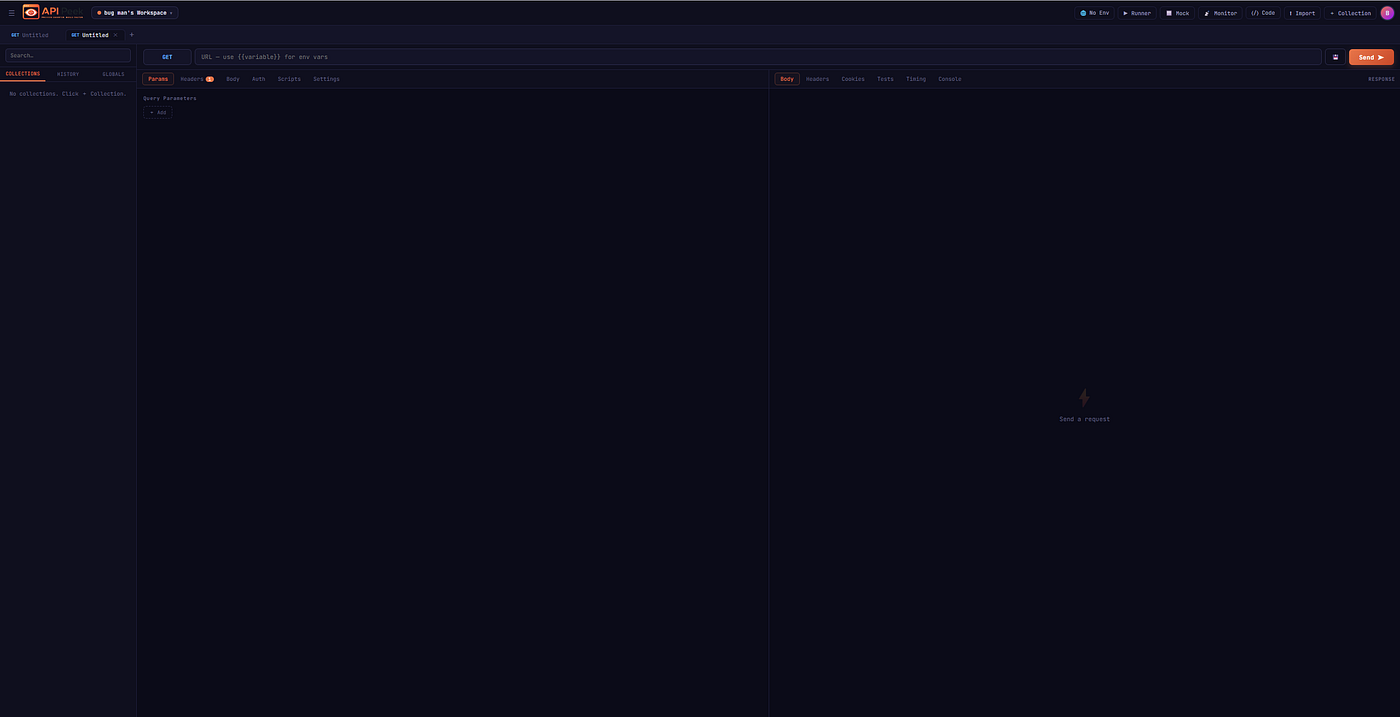Click the Import button
Viewport: 1400px width, 717px height.
pos(1302,13)
